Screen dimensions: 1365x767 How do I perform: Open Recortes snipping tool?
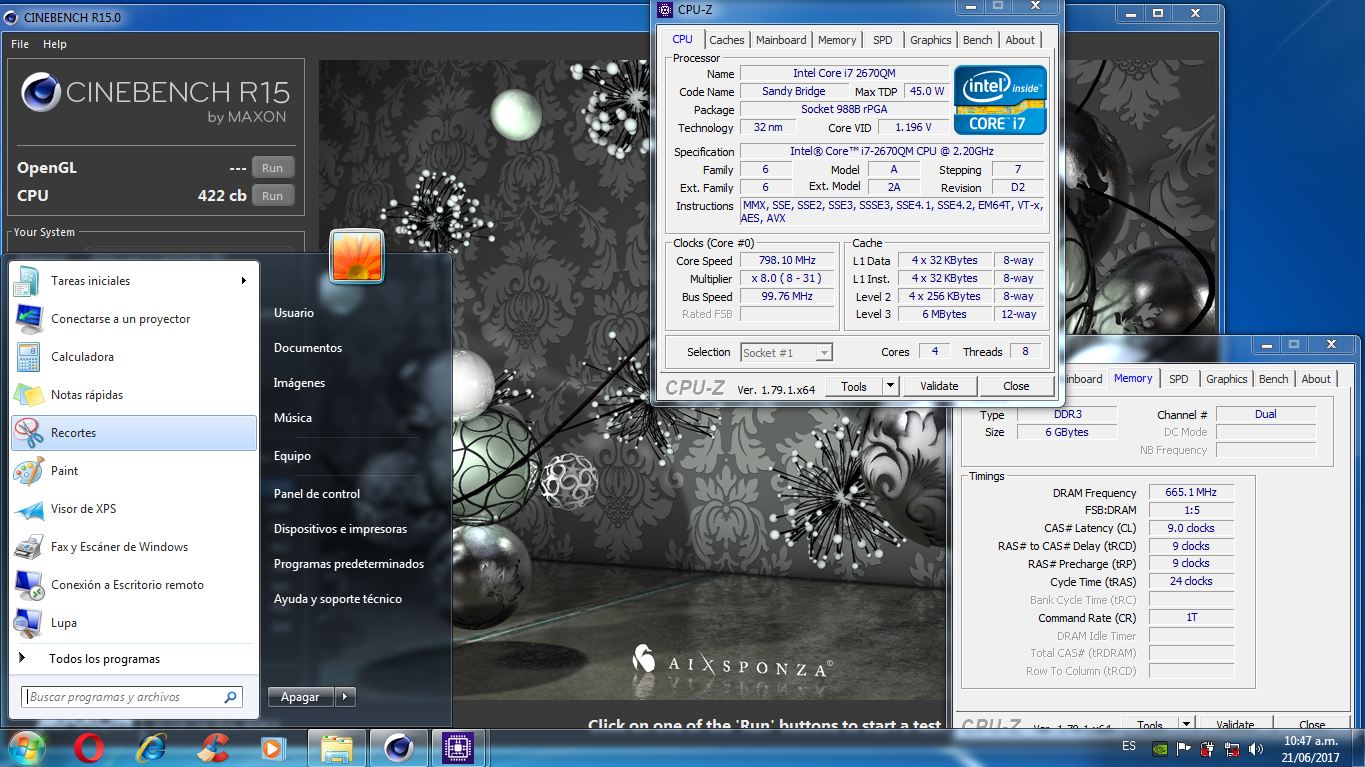[134, 433]
